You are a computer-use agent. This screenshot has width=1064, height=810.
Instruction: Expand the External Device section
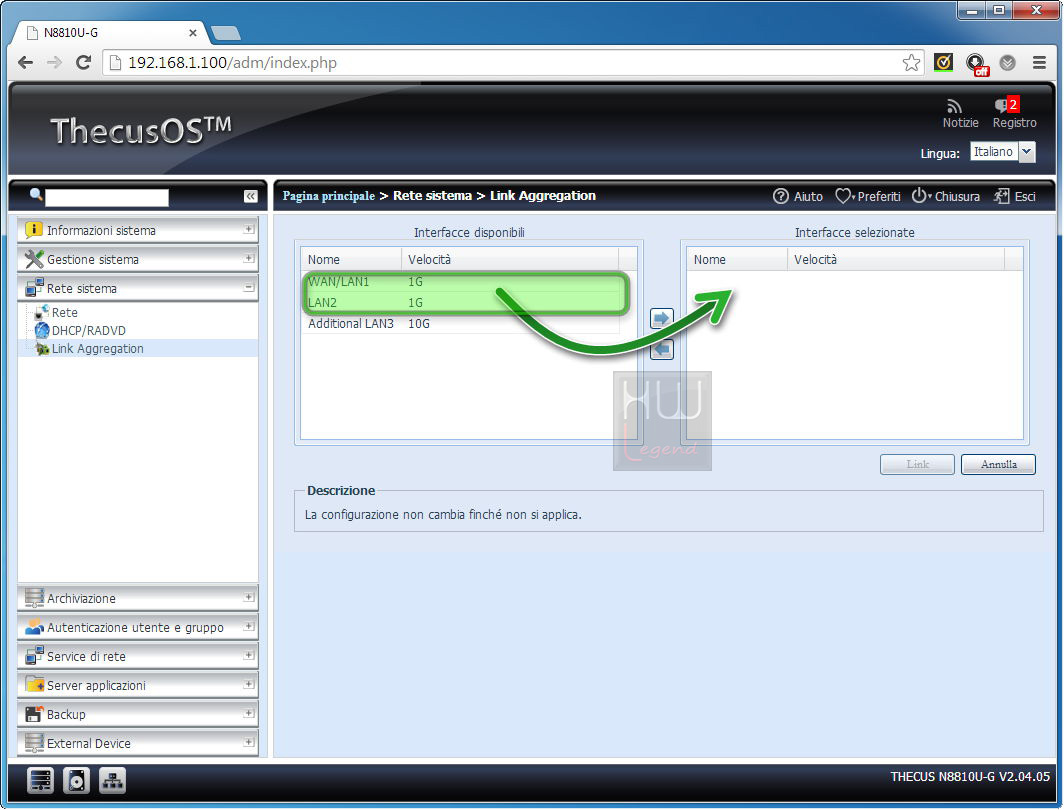tap(248, 742)
